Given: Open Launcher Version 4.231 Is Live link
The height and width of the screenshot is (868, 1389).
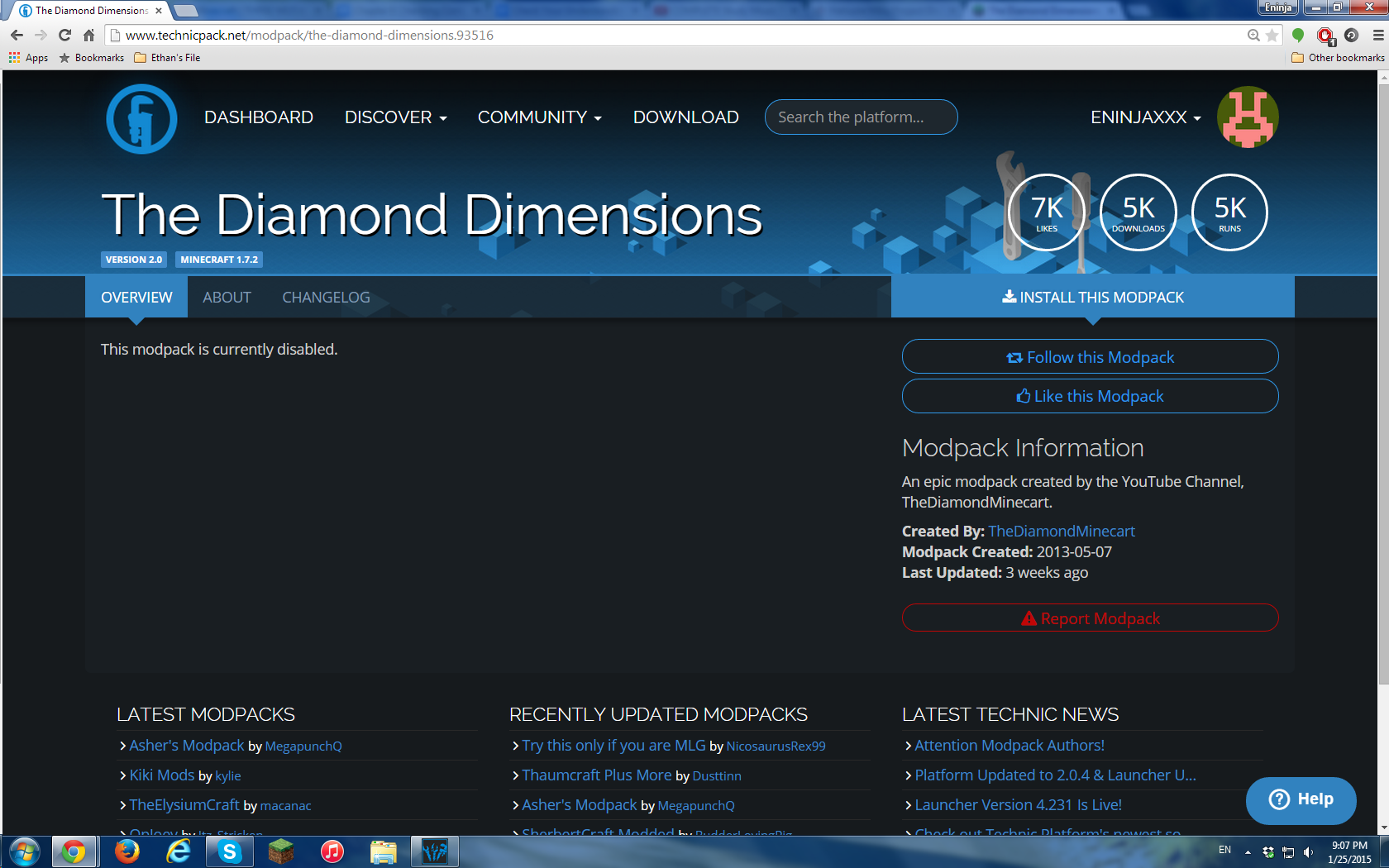Looking at the screenshot, I should [x=1019, y=805].
